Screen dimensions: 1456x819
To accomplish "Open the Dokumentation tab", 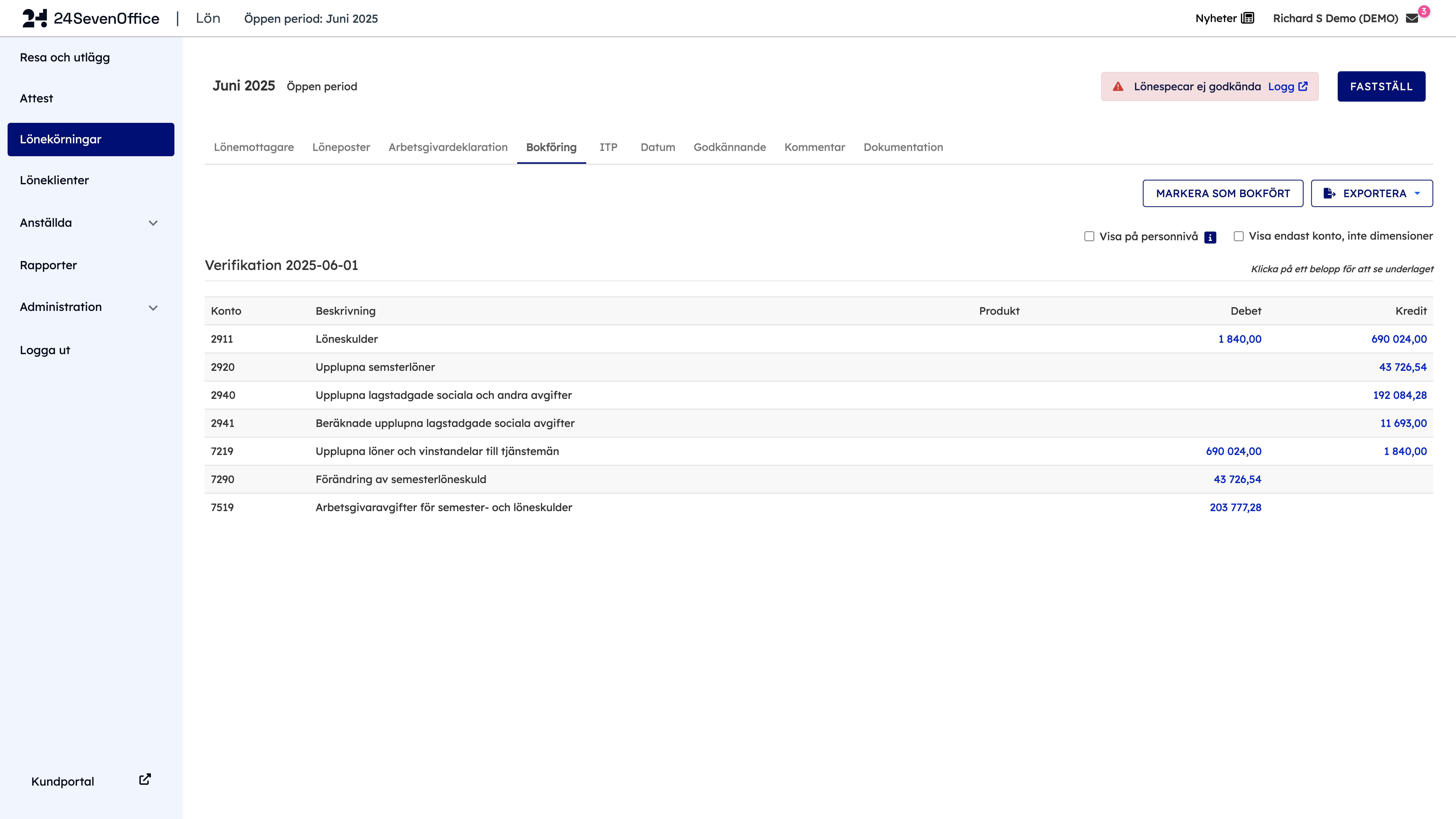I will pyautogui.click(x=903, y=147).
